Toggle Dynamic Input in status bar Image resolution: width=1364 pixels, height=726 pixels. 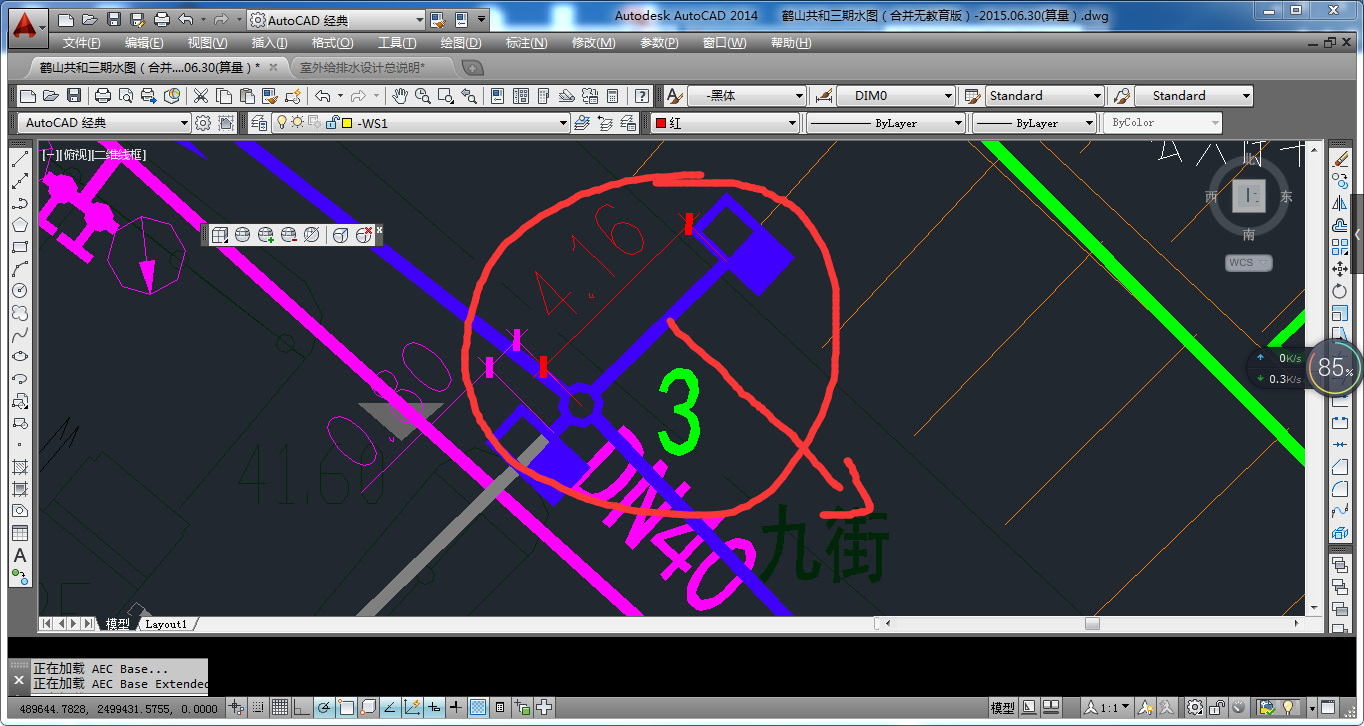click(434, 707)
